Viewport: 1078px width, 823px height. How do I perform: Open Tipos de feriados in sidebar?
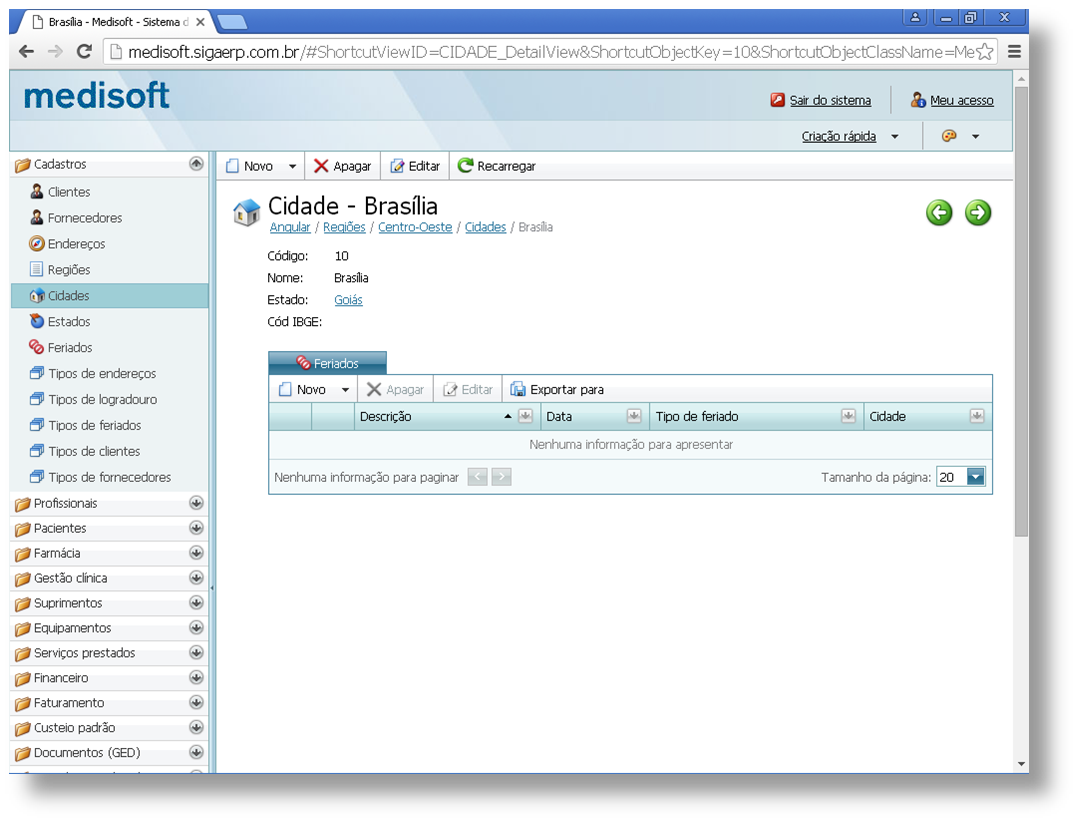click(x=94, y=426)
